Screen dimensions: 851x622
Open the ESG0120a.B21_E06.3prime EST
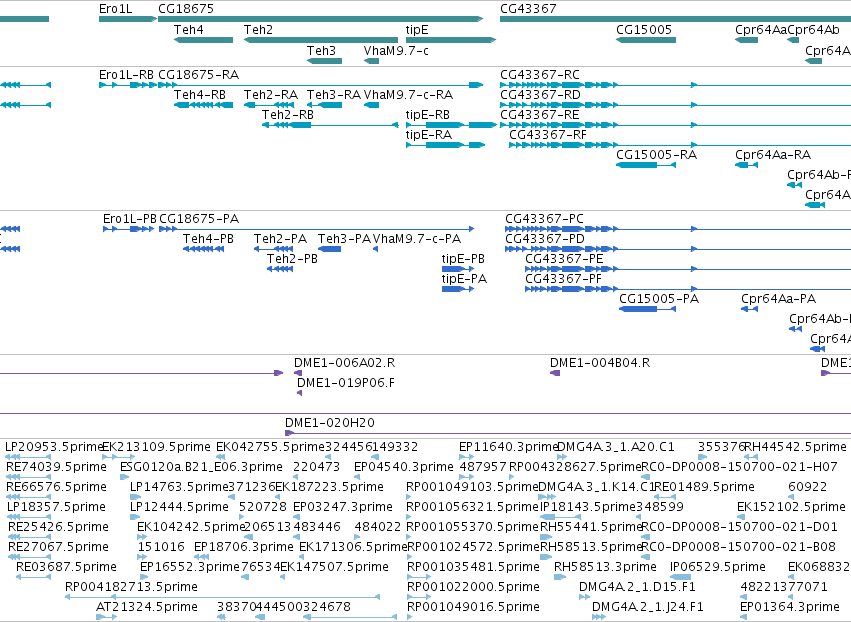[124, 477]
